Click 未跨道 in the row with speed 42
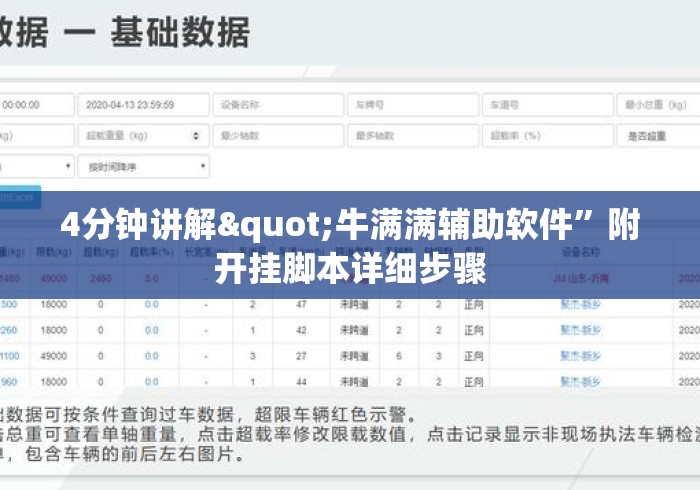The image size is (700, 490). (354, 330)
